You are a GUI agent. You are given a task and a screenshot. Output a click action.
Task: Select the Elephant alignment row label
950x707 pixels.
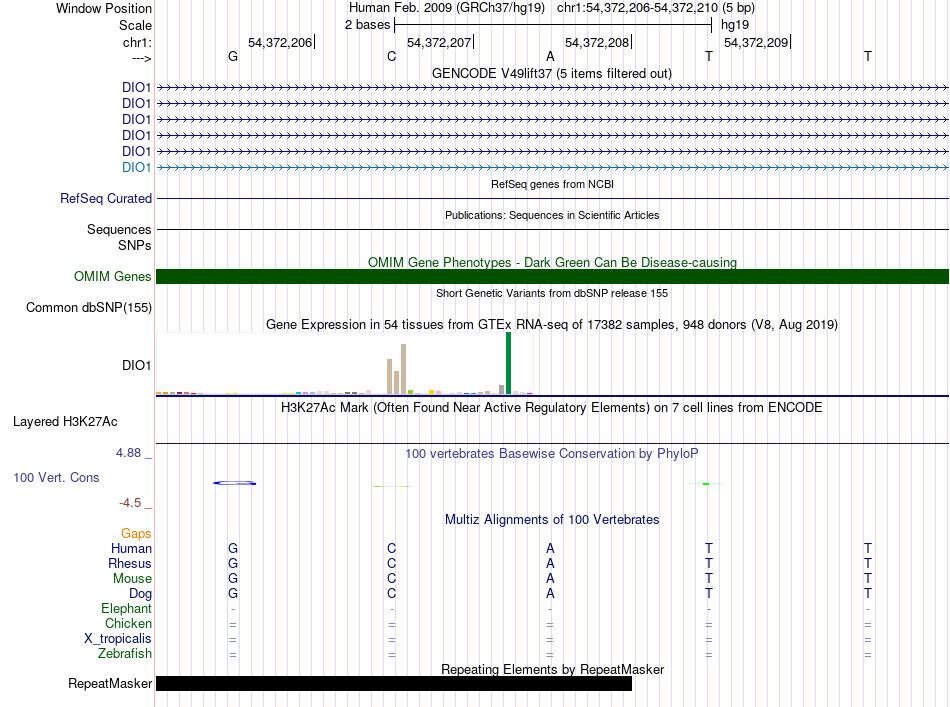(x=126, y=609)
